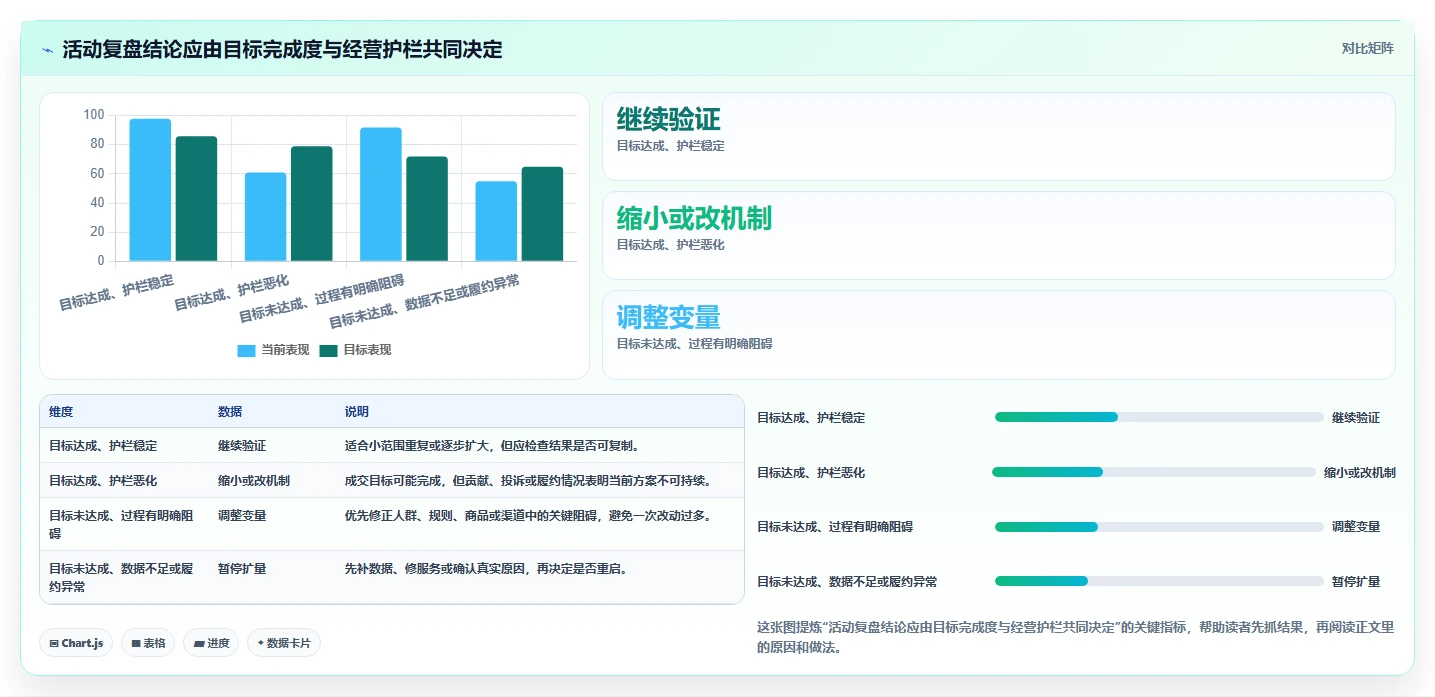Viewport: 1435px width, 697px height.
Task: Click table row label 目标达成、护栏稳定
Action: 103,446
